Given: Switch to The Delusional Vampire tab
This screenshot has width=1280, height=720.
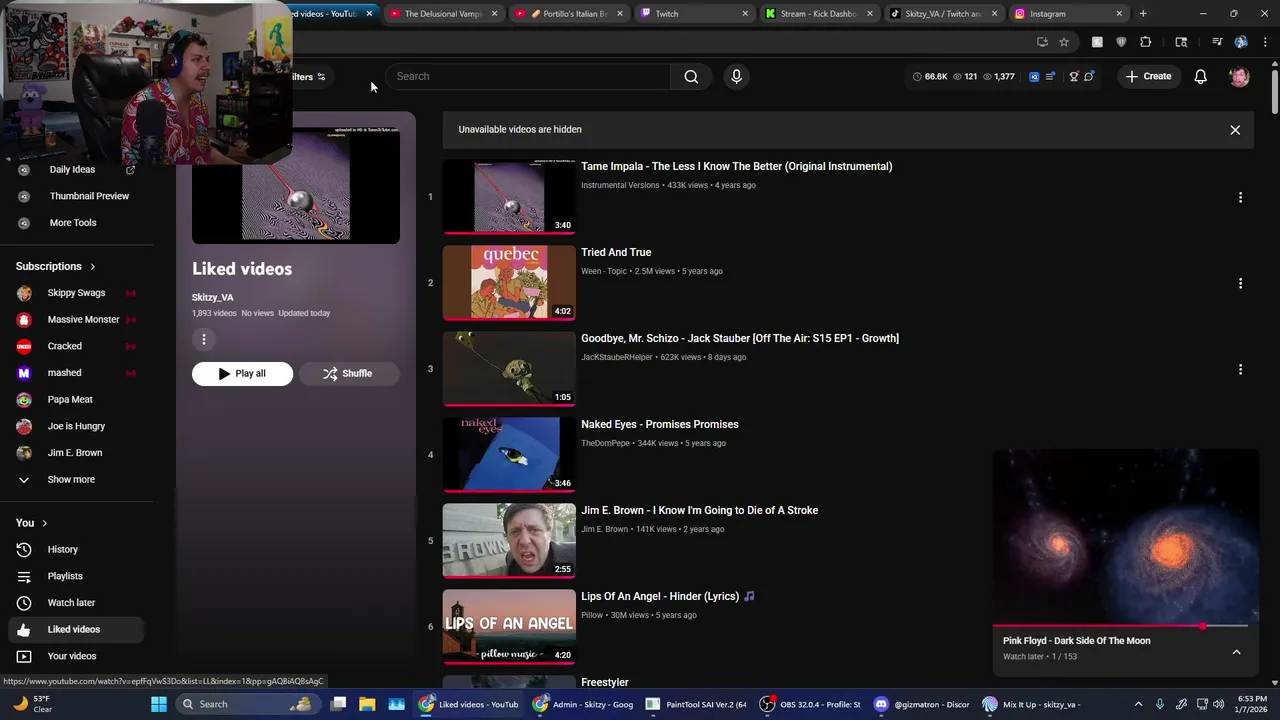Looking at the screenshot, I should pos(444,14).
